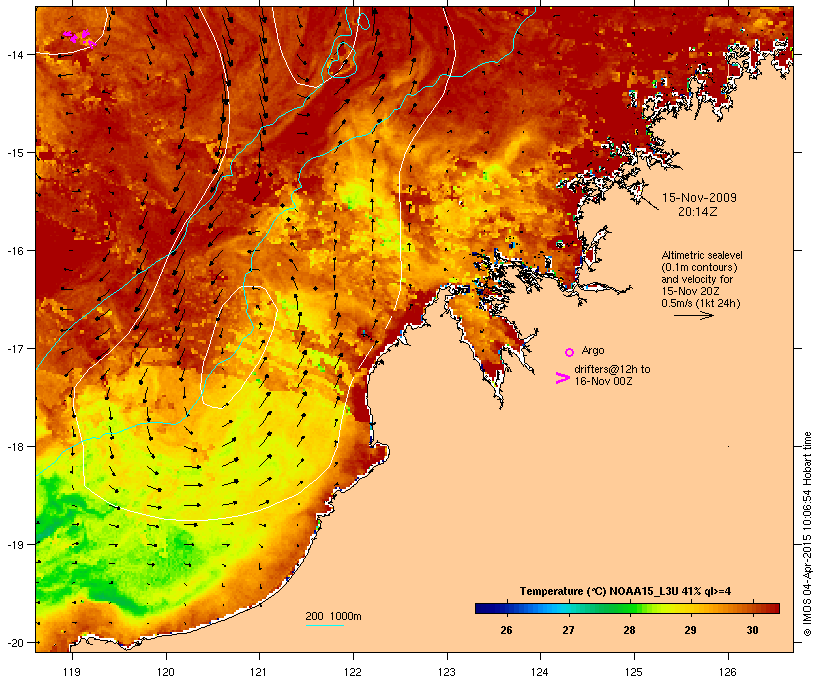Click the '20:14Z' time label
820x680 pixels.
(x=698, y=212)
